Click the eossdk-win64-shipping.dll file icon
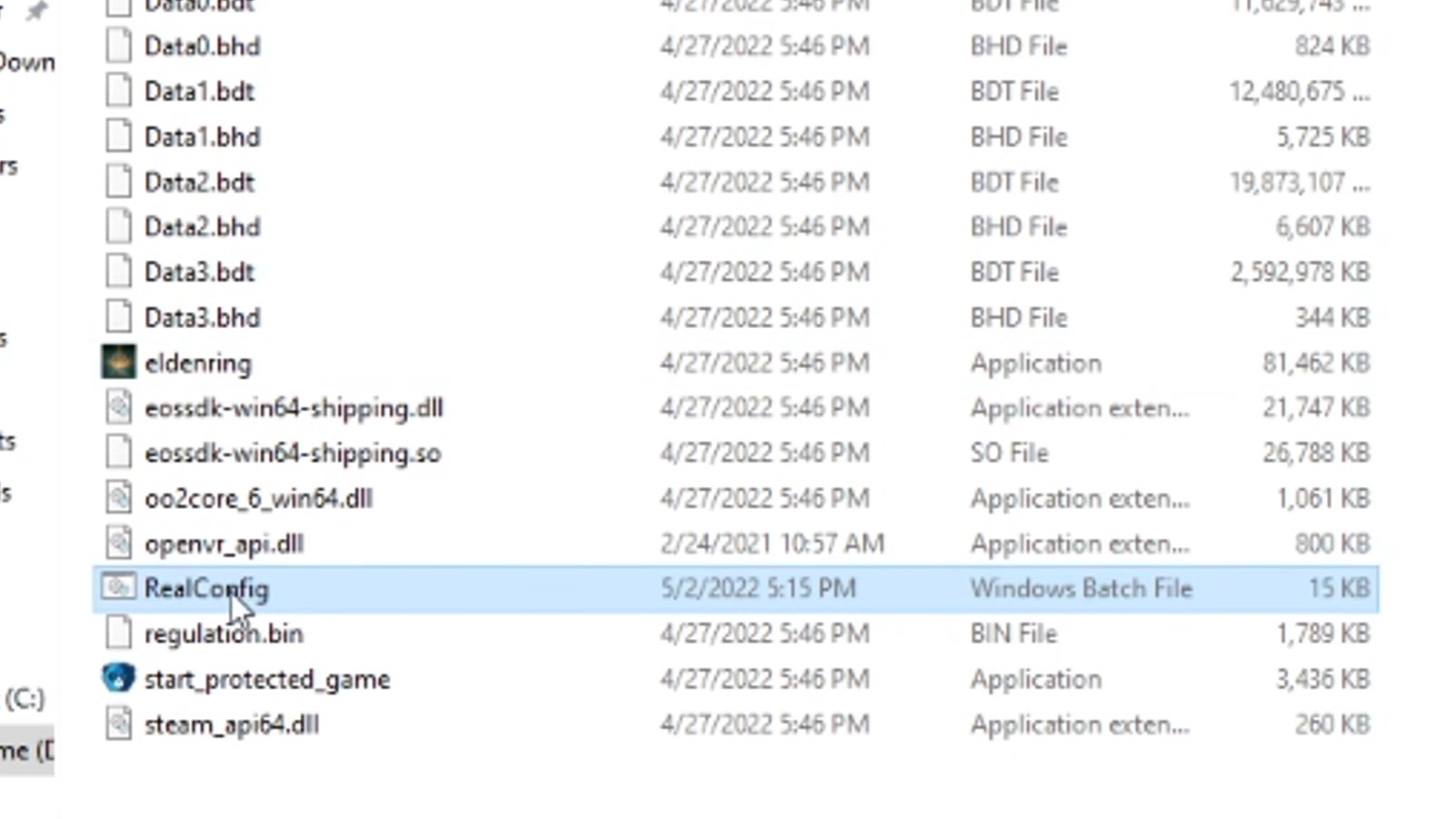This screenshot has width=1456, height=819. point(118,407)
